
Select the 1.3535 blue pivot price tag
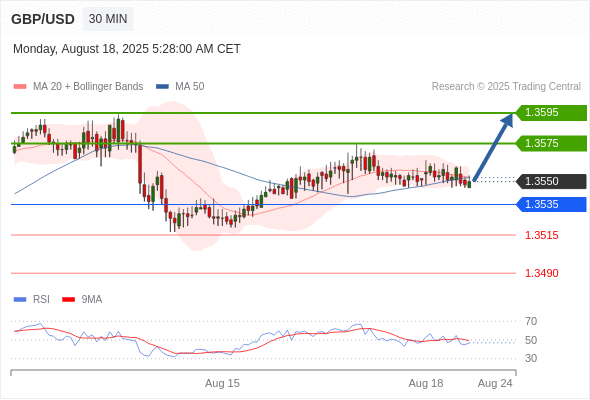pos(551,205)
